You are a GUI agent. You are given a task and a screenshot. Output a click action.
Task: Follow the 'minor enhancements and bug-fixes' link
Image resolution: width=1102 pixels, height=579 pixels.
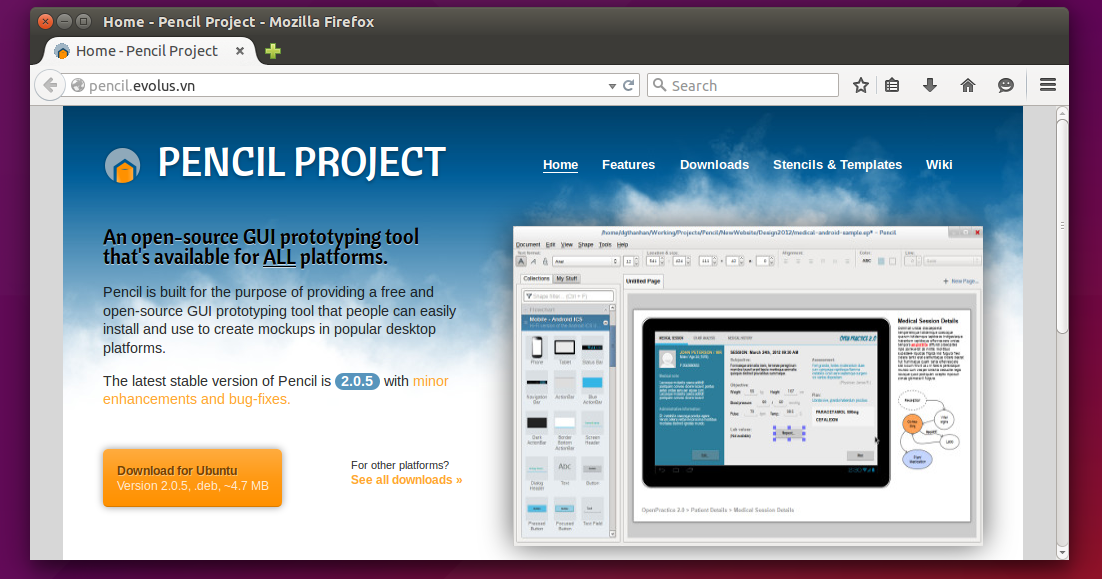(276, 390)
